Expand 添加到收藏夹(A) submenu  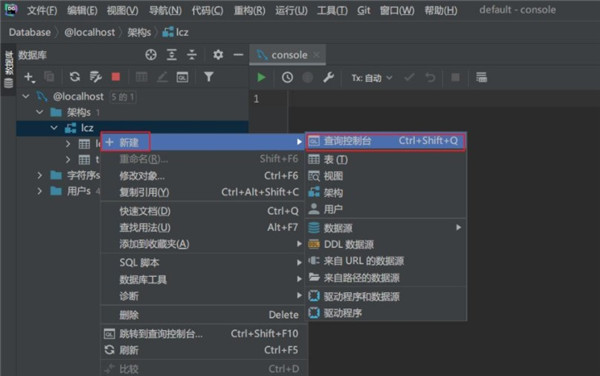point(299,244)
